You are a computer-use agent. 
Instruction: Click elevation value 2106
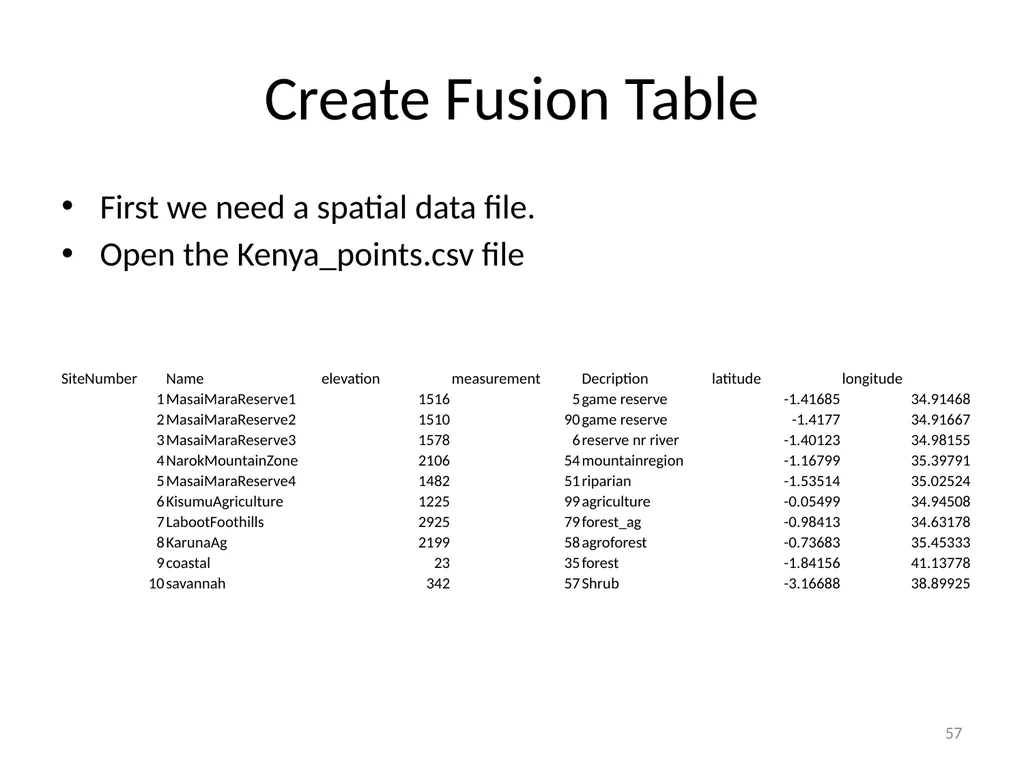pos(434,460)
